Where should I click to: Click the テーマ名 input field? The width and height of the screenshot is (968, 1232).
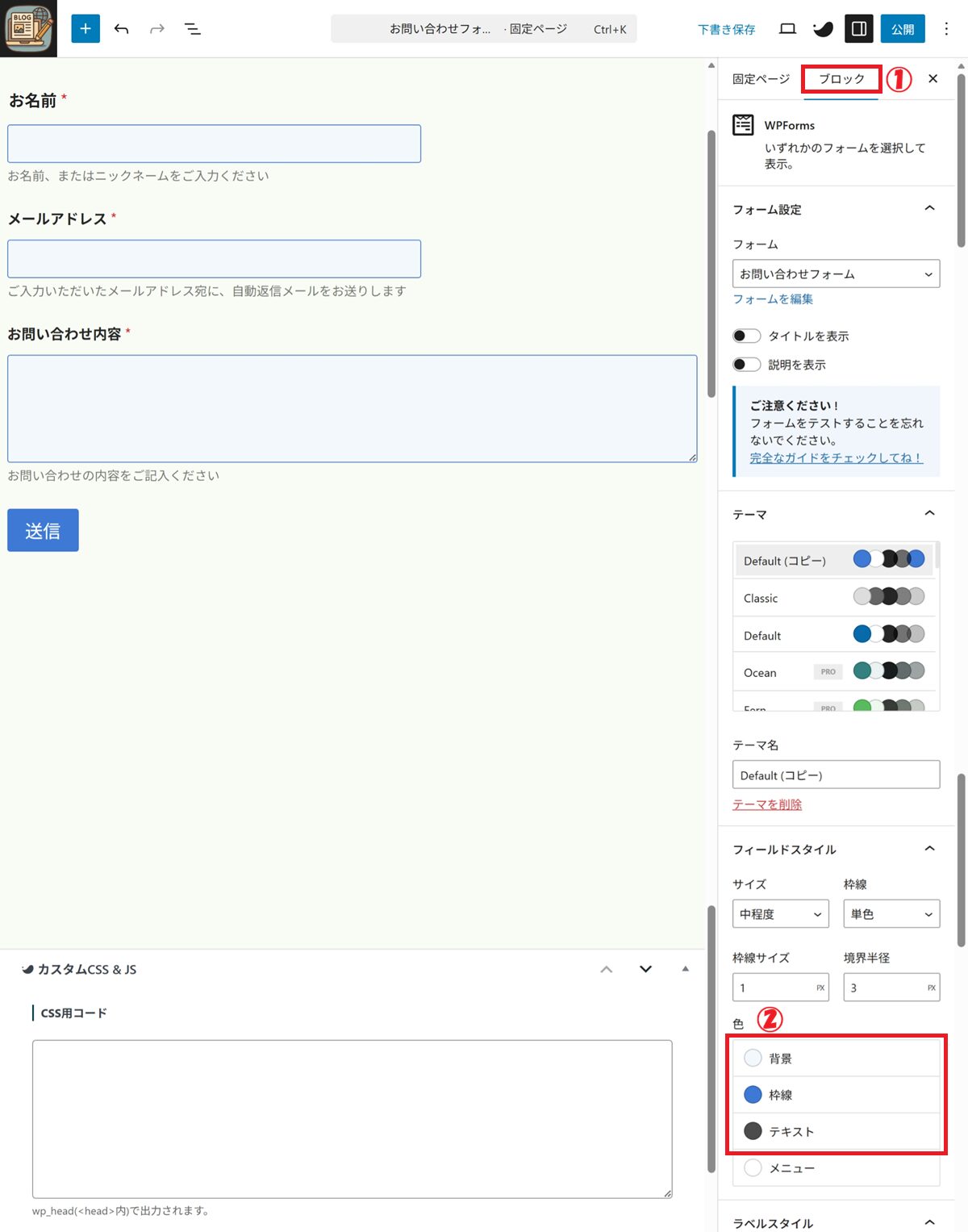836,775
